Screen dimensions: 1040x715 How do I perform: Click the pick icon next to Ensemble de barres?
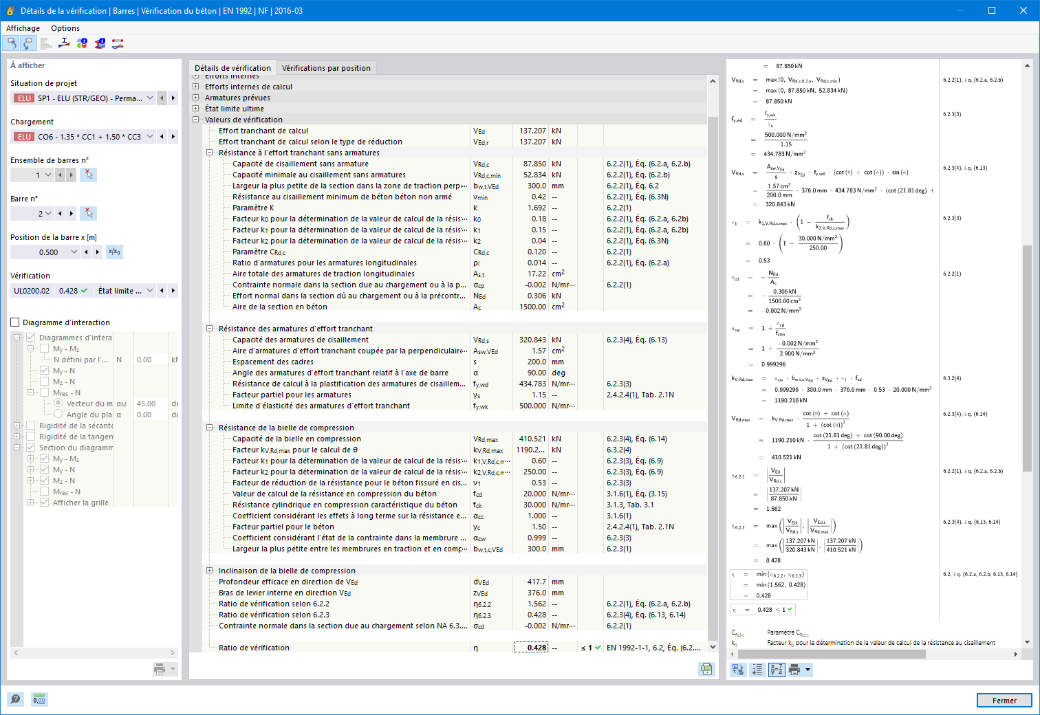[88, 175]
